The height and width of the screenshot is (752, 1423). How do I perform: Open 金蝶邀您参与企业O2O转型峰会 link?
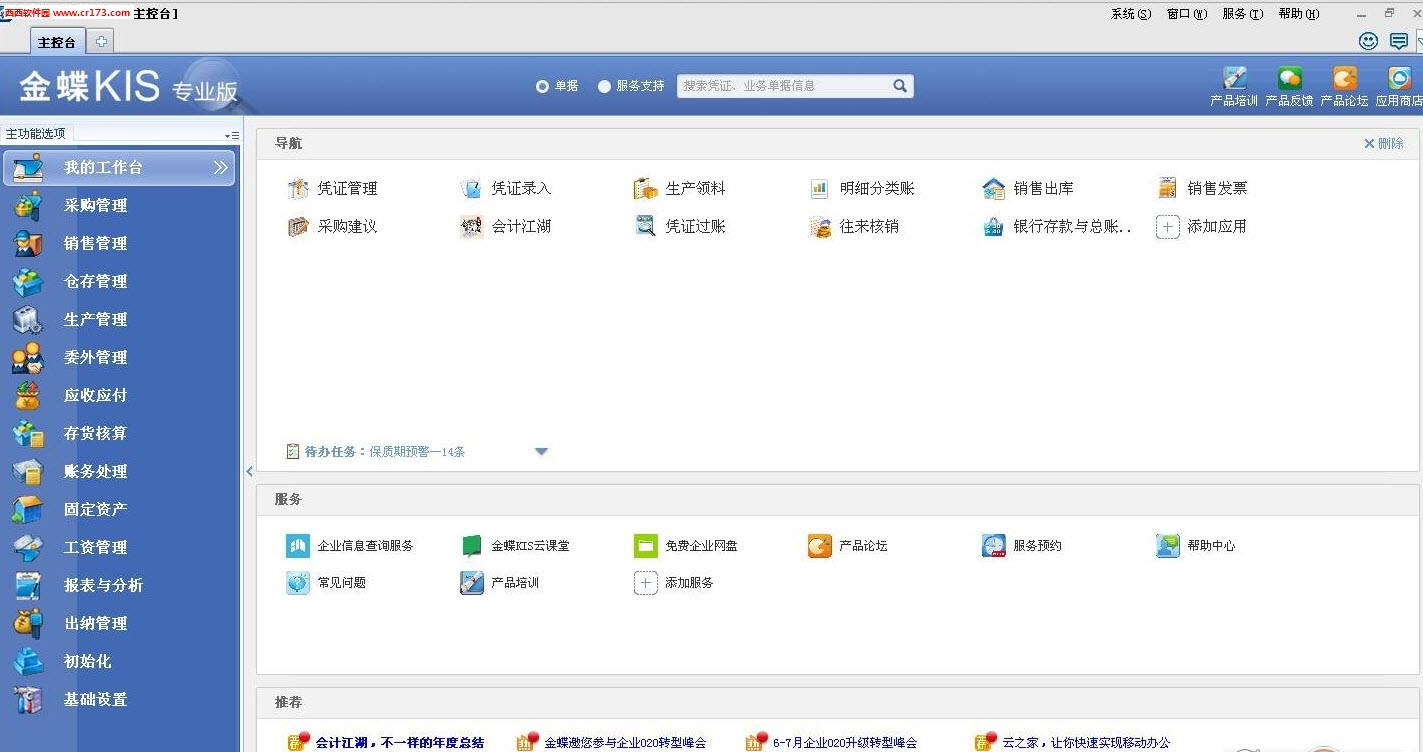625,743
